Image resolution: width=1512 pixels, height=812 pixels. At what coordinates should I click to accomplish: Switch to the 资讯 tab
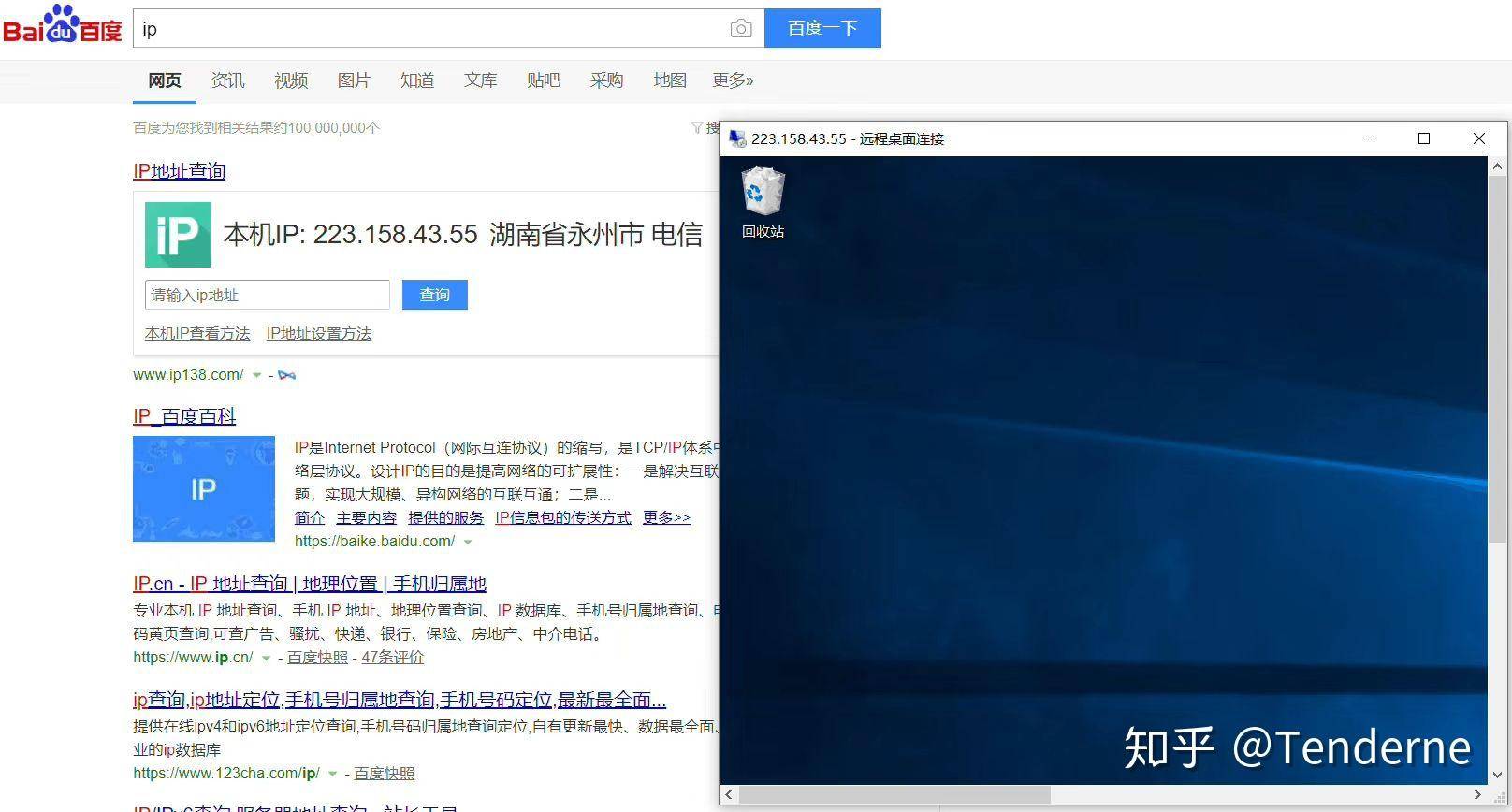point(227,80)
